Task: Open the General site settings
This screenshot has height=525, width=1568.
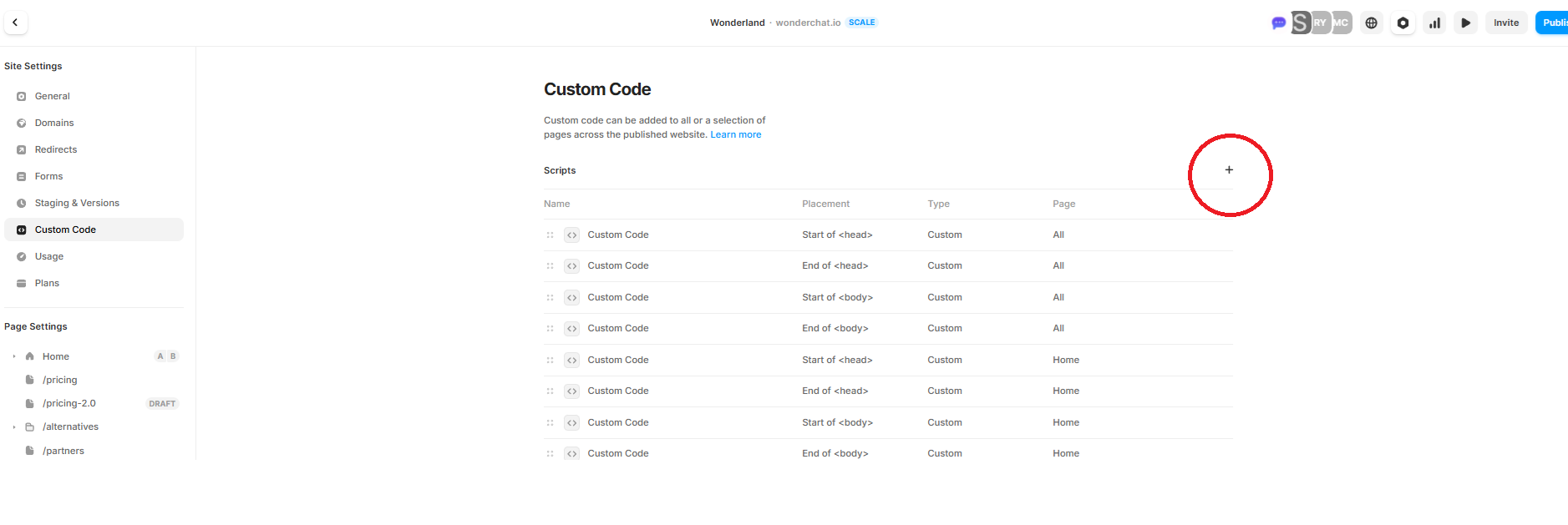Action: [x=53, y=96]
